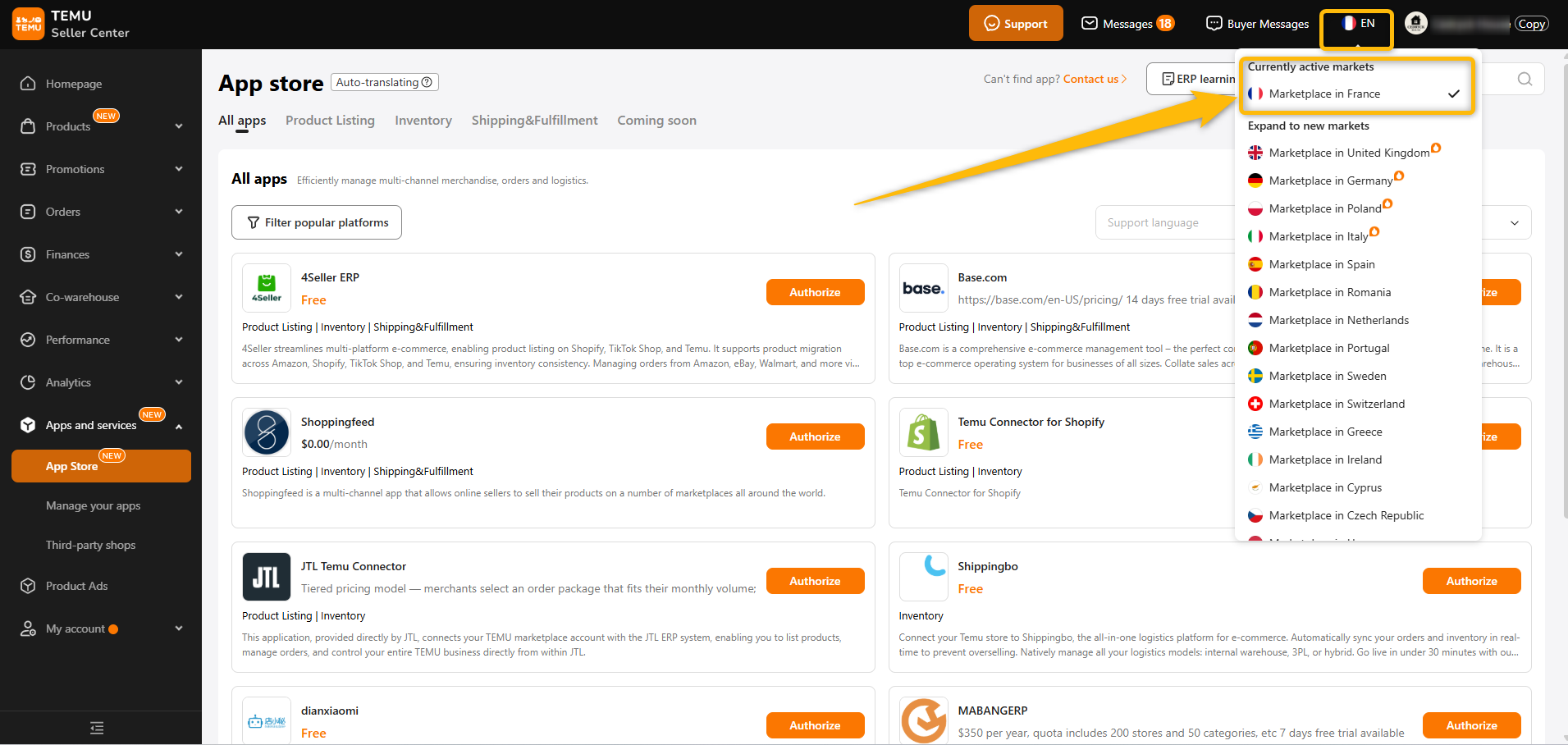
Task: Click the Homepage house icon in sidebar
Action: click(x=28, y=84)
